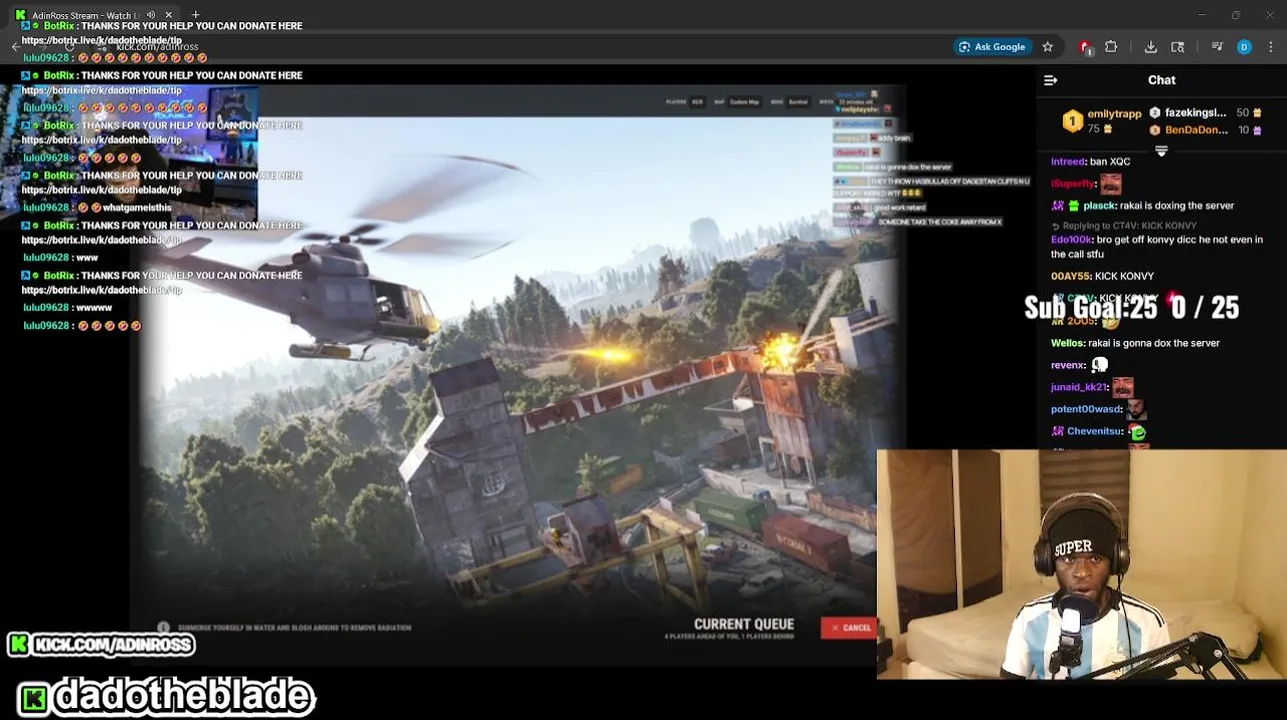The image size is (1287, 720).
Task: Click 'ban XQC' chat message
Action: point(1110,162)
